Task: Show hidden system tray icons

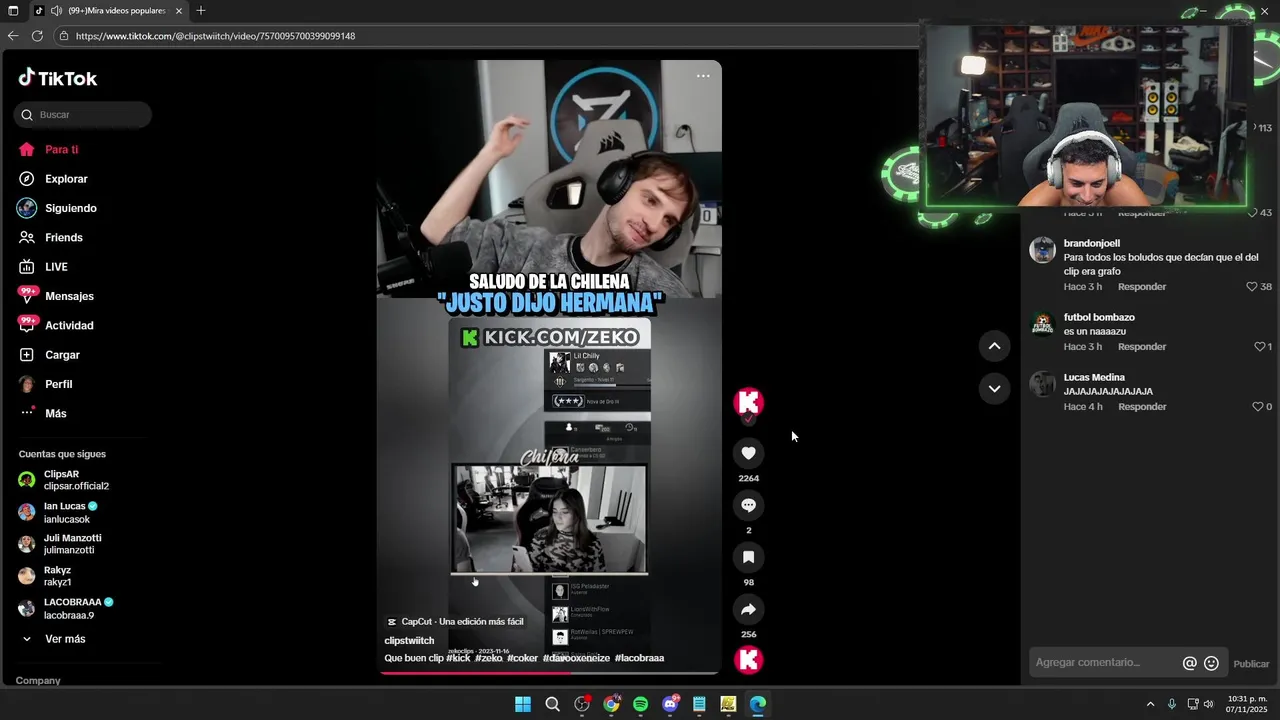Action: pos(1150,704)
